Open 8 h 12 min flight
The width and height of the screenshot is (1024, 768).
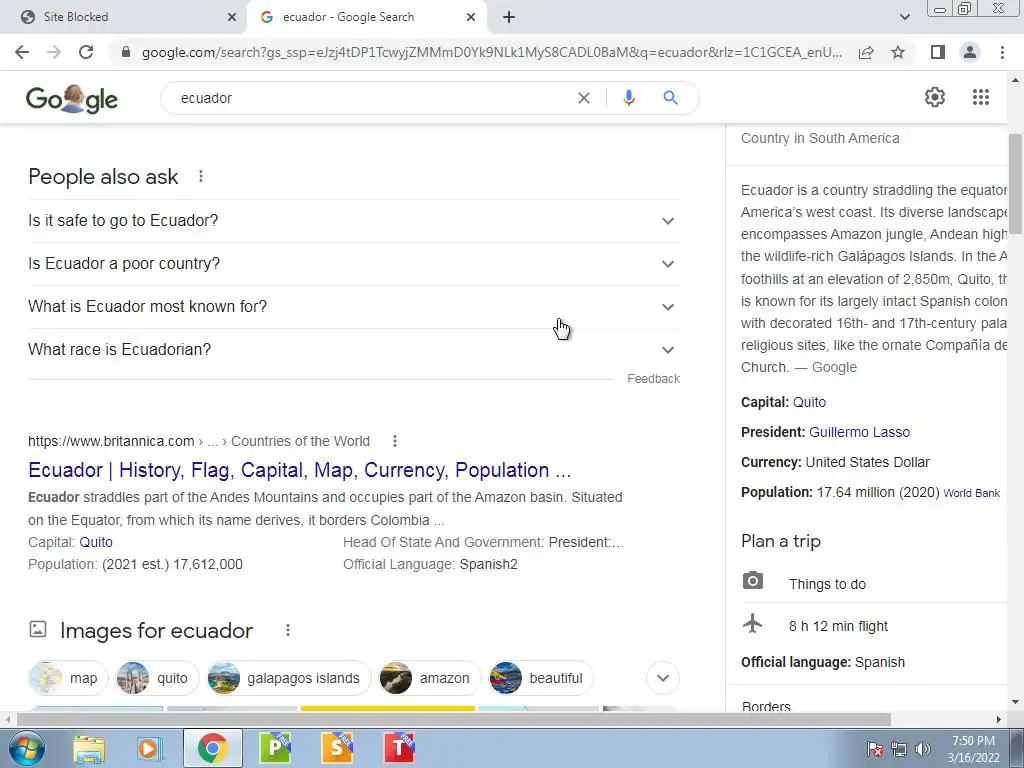coord(838,626)
